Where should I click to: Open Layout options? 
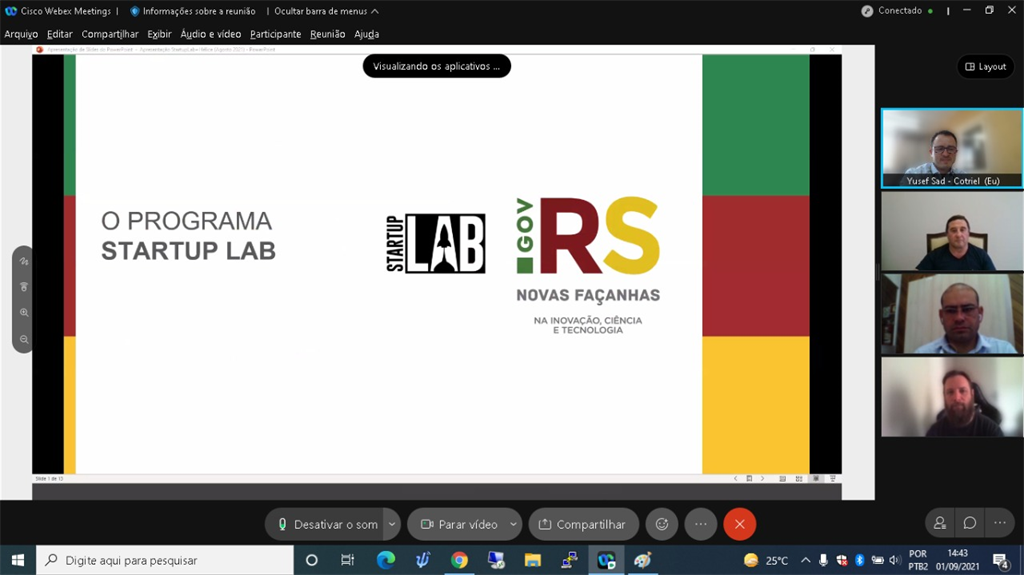point(986,67)
